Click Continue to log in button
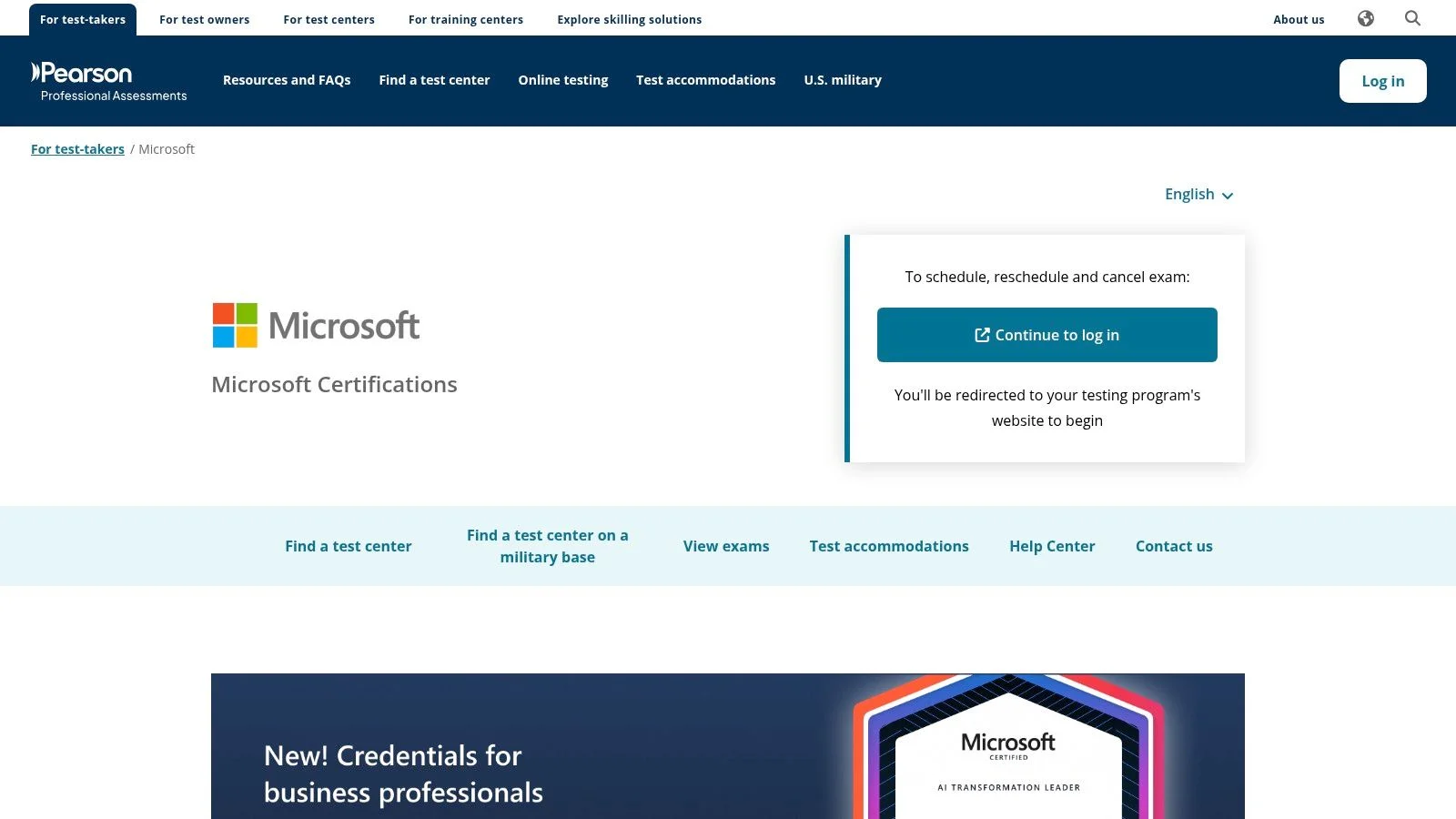The height and width of the screenshot is (819, 1456). click(1047, 335)
